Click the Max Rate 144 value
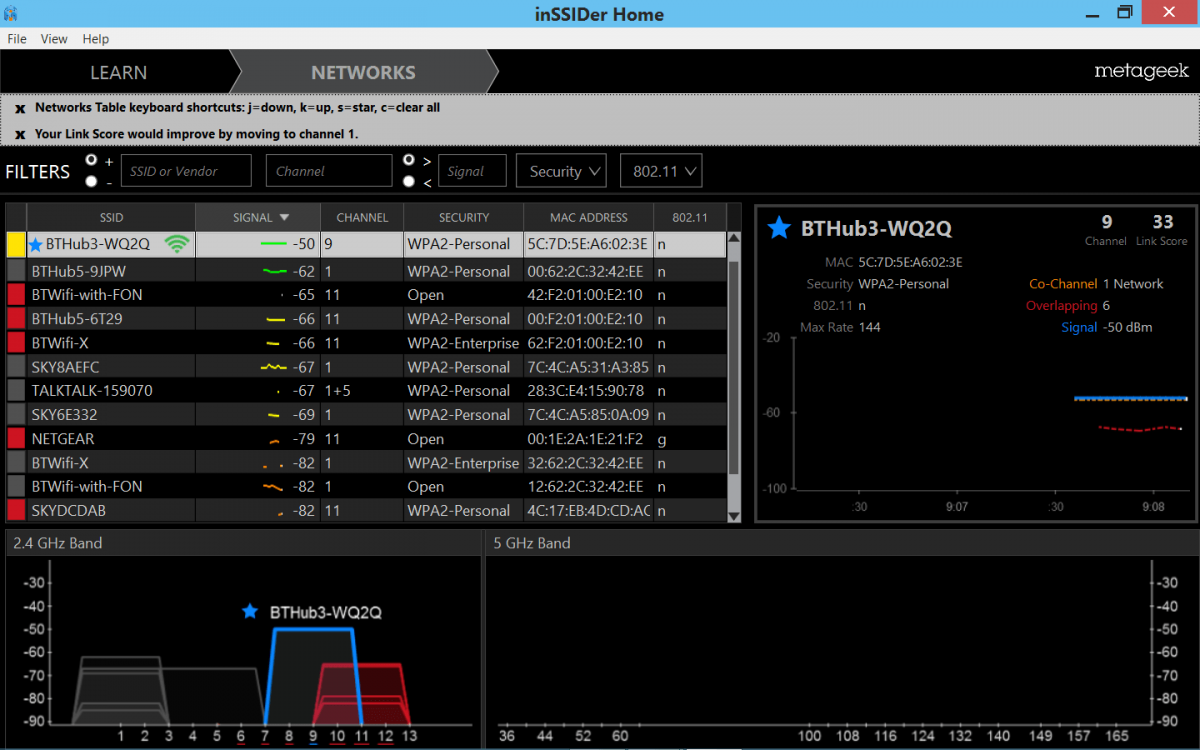 tap(869, 327)
